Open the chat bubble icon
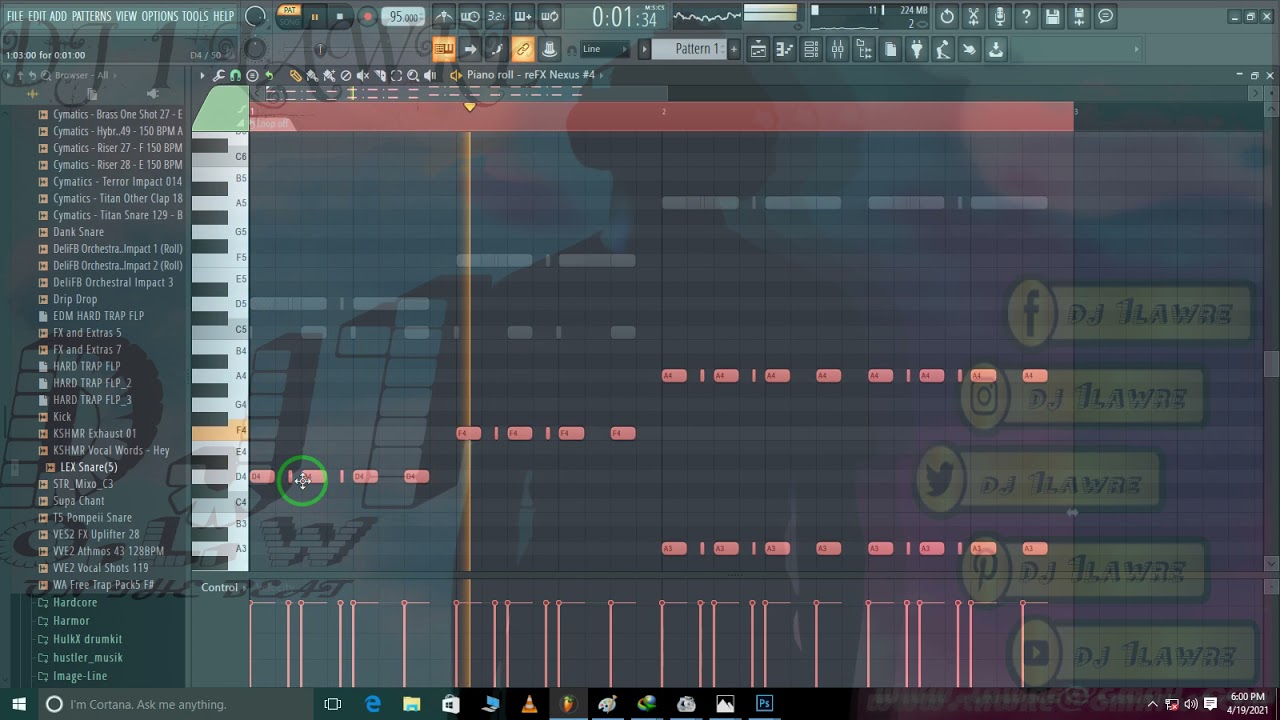 pos(1106,17)
